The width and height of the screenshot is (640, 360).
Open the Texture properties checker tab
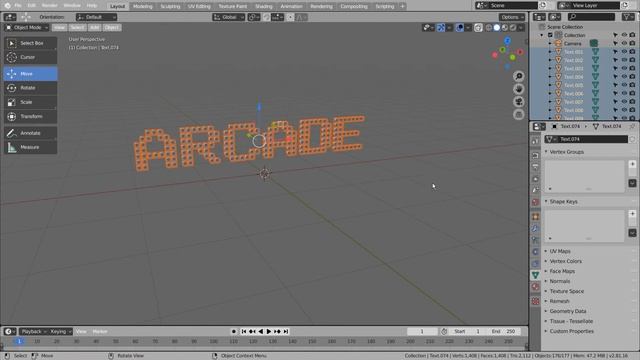[x=536, y=301]
